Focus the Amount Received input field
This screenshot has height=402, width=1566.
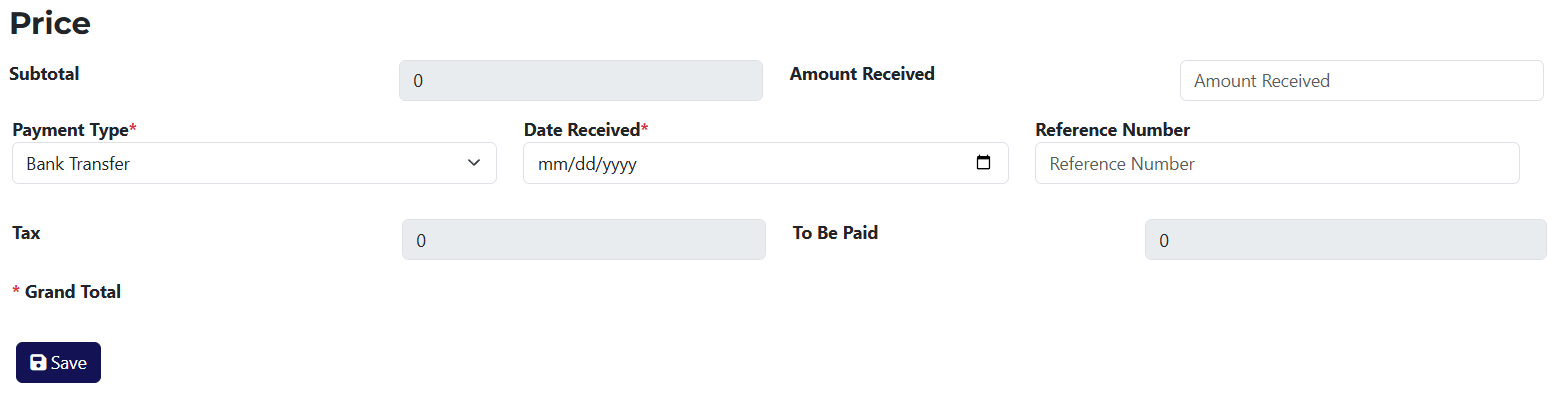click(1361, 81)
